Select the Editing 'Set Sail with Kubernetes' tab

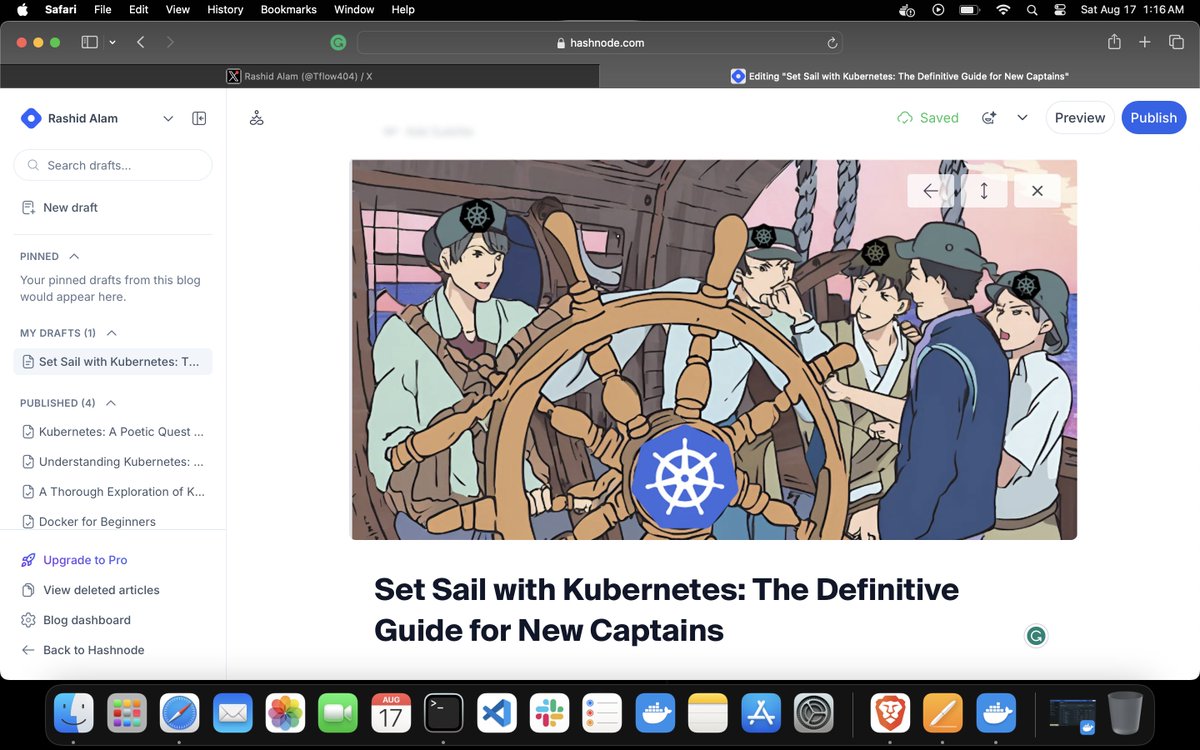point(900,76)
